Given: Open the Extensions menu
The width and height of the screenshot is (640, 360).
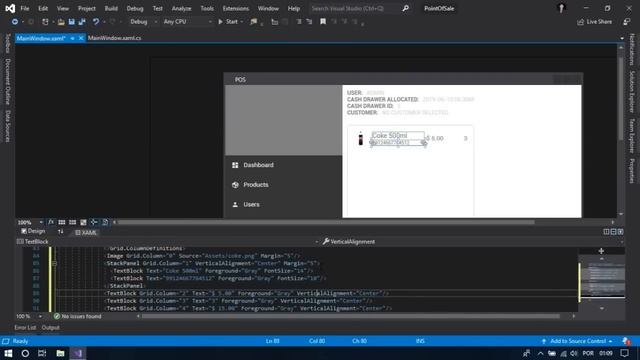Looking at the screenshot, I should (x=236, y=8).
